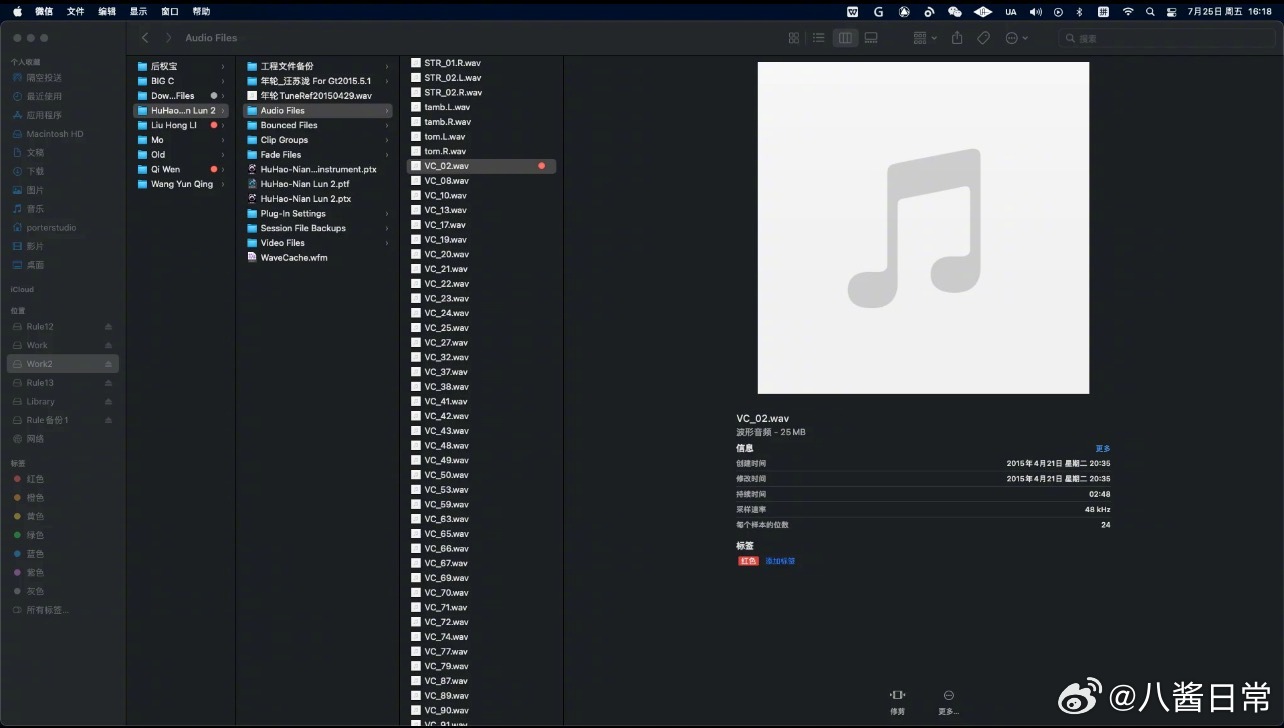Eject the Work2 volume
Image resolution: width=1284 pixels, height=728 pixels.
coord(108,364)
